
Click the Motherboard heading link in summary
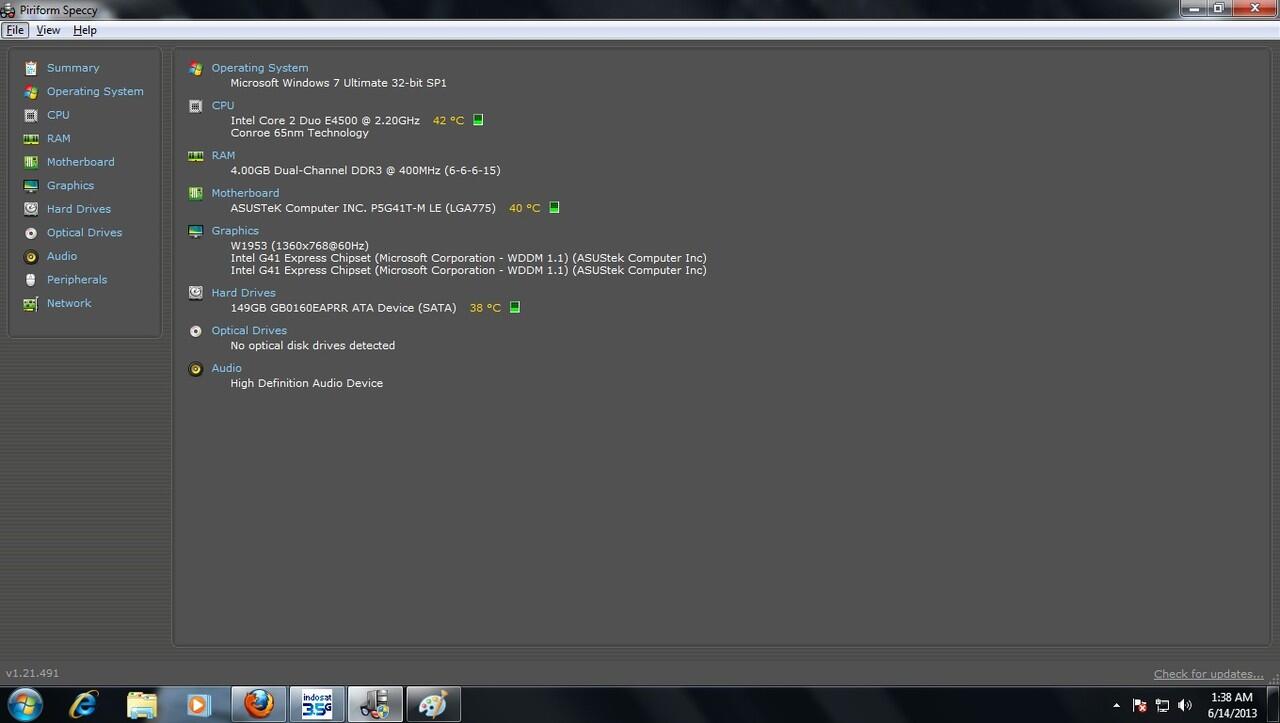(245, 193)
